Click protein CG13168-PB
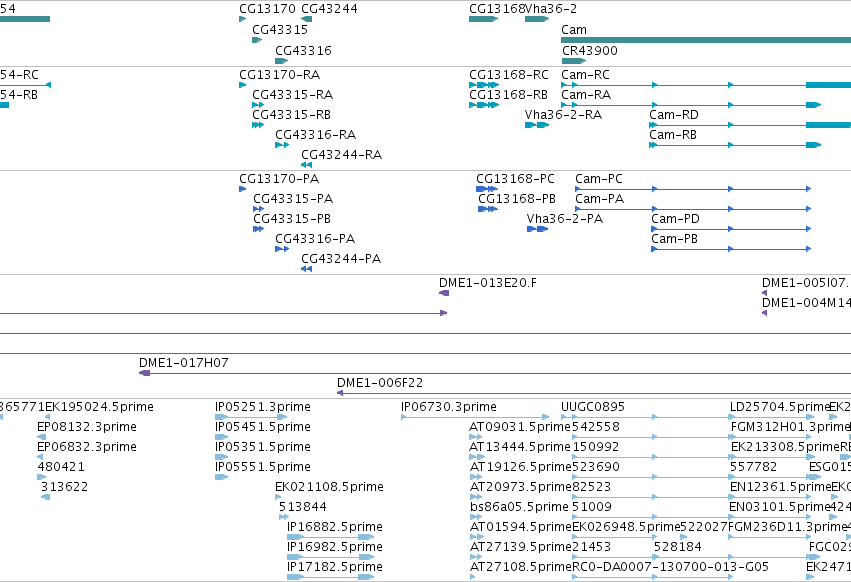 517,199
